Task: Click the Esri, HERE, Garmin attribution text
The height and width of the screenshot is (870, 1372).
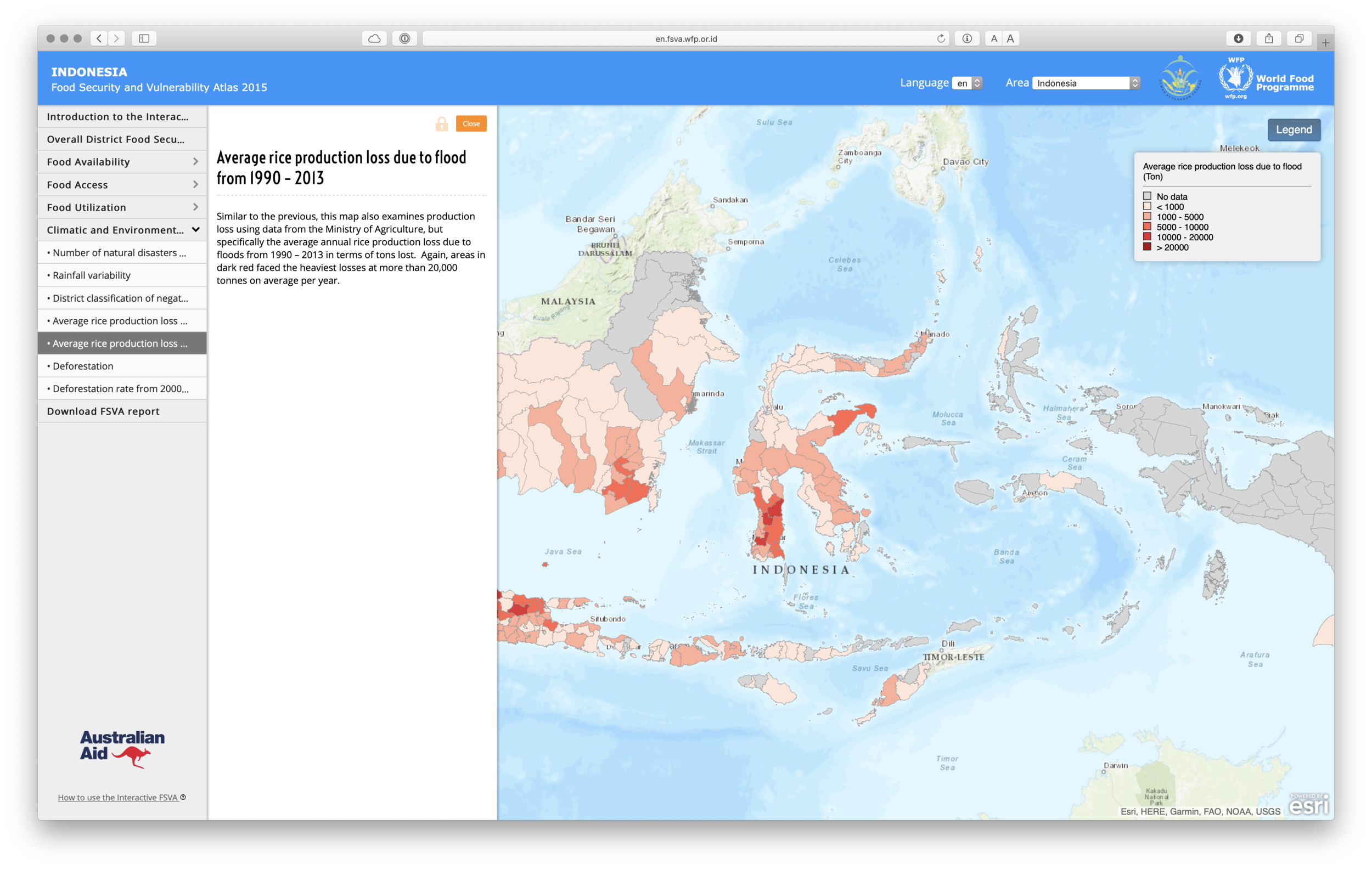Action: [1200, 811]
